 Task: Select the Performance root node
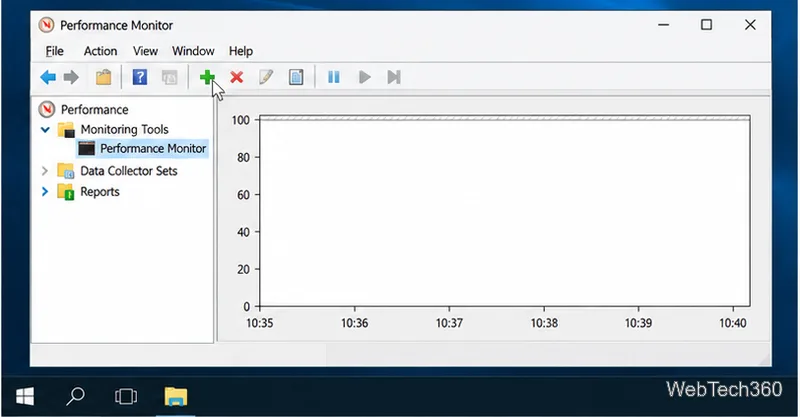coord(94,110)
